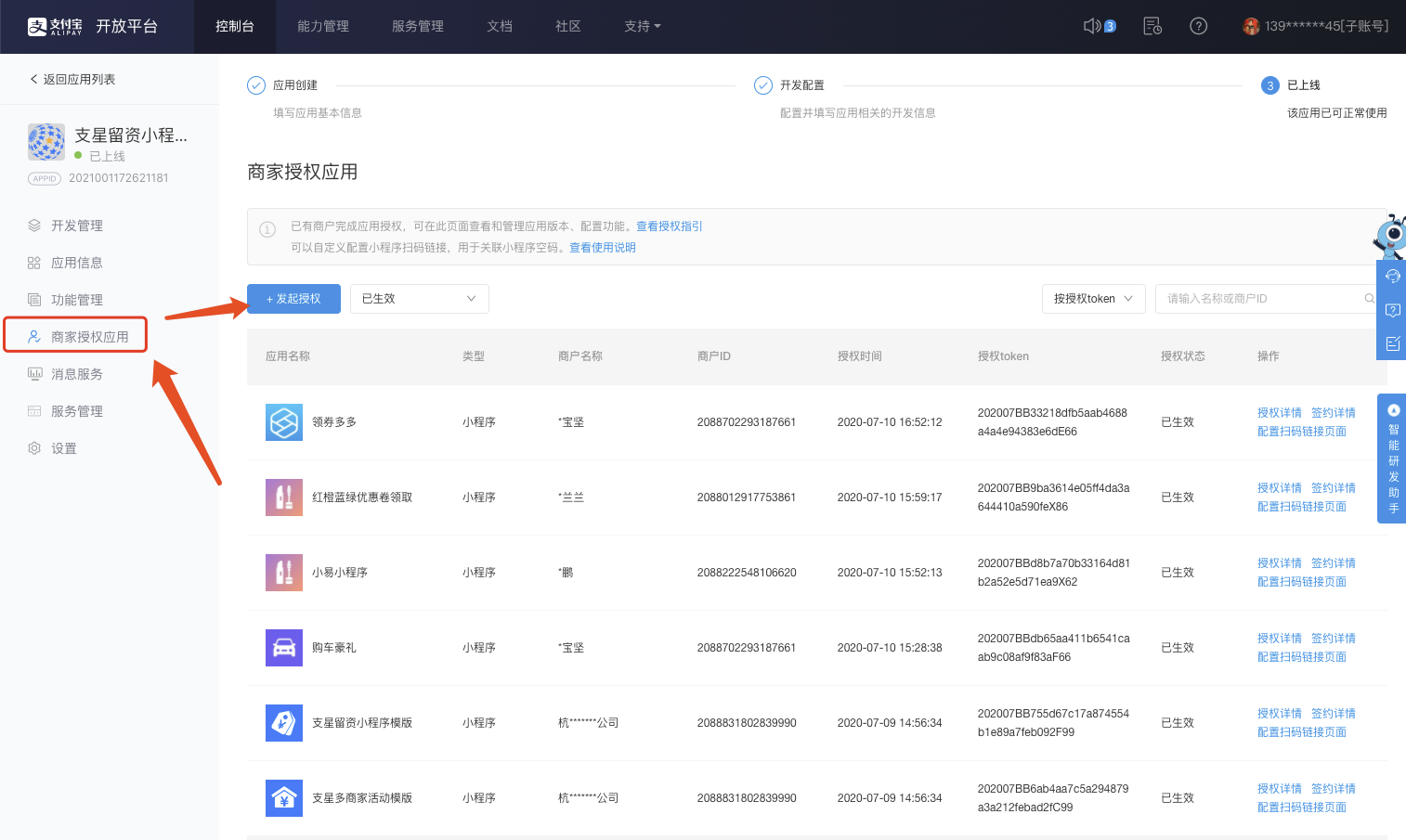Select the 授权token column header

1003,356
